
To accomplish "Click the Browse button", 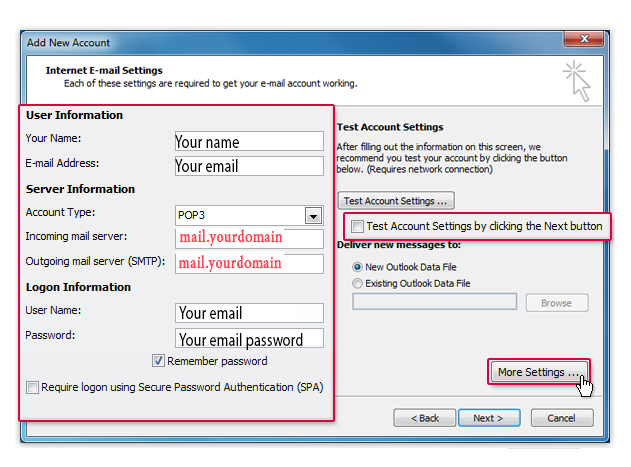I will [556, 302].
